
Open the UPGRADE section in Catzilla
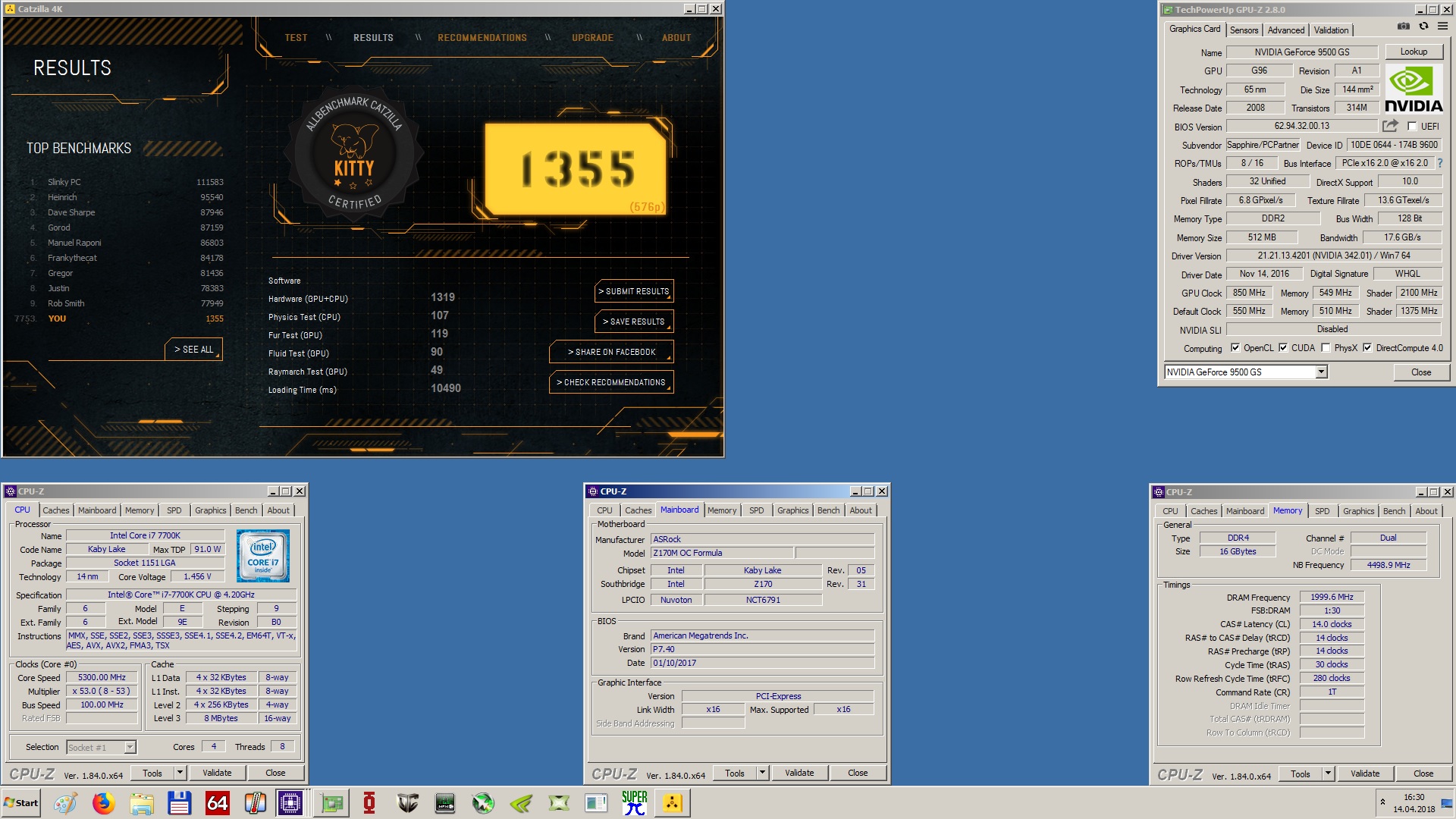pos(592,38)
